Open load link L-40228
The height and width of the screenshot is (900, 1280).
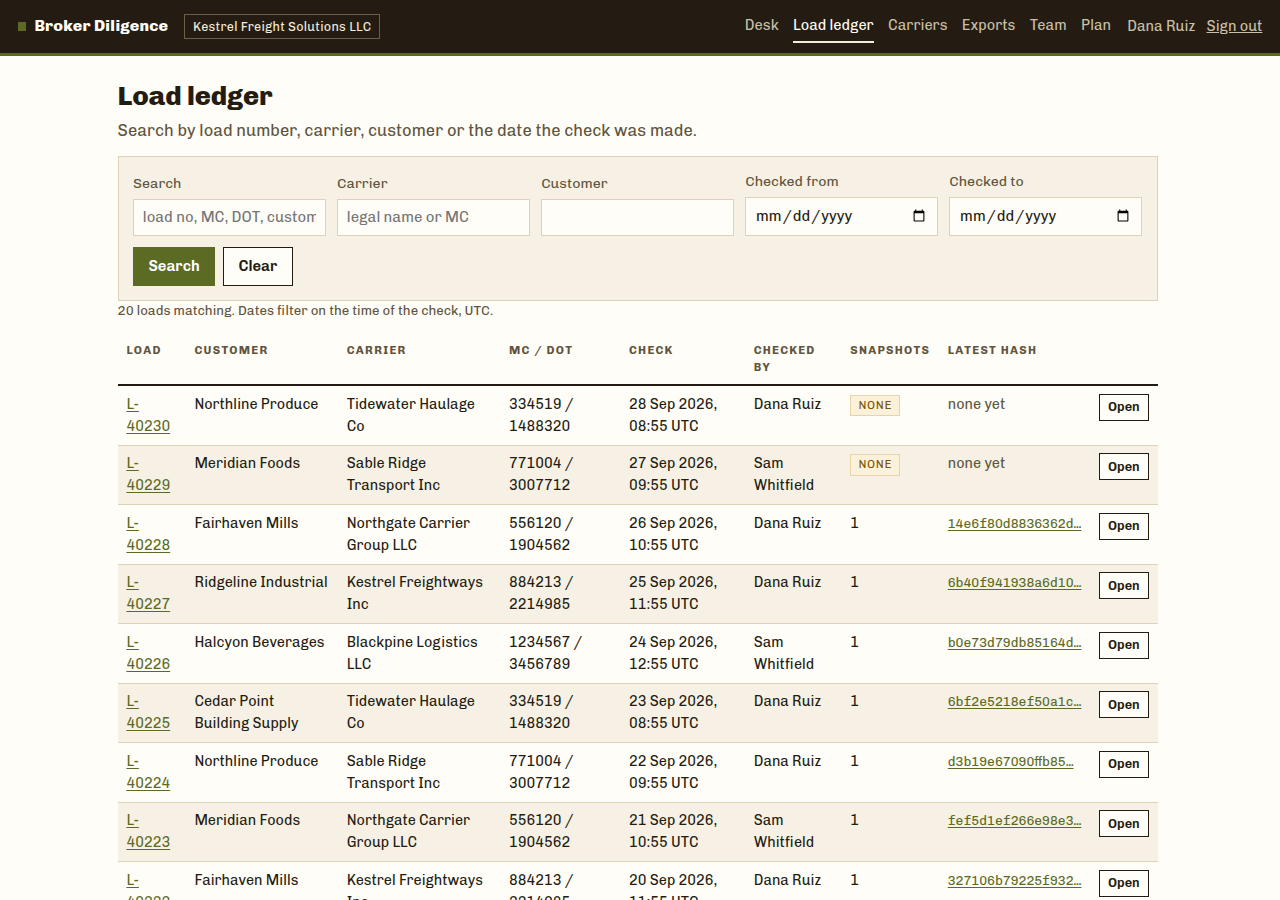148,534
